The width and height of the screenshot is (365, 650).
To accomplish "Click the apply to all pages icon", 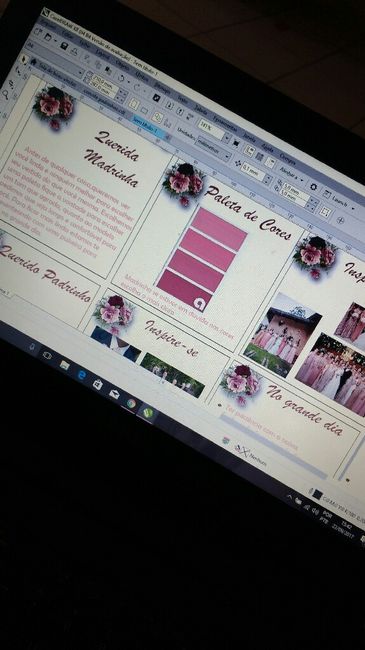I will point(157,117).
